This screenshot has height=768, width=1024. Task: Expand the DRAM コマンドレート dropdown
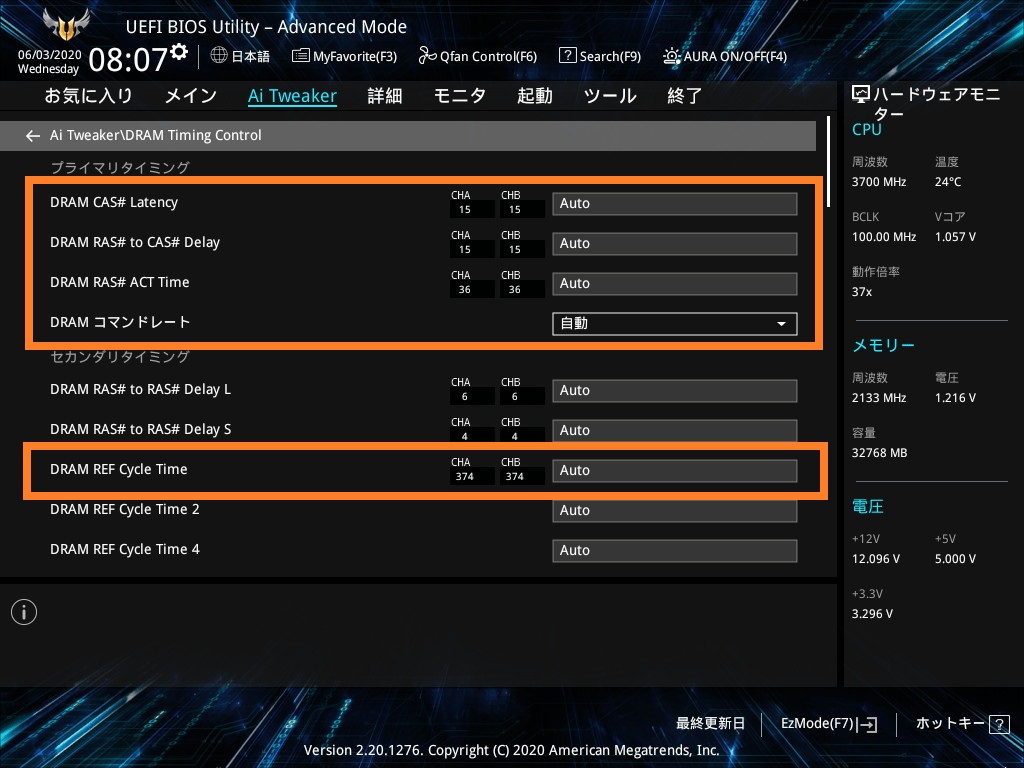[x=675, y=324]
